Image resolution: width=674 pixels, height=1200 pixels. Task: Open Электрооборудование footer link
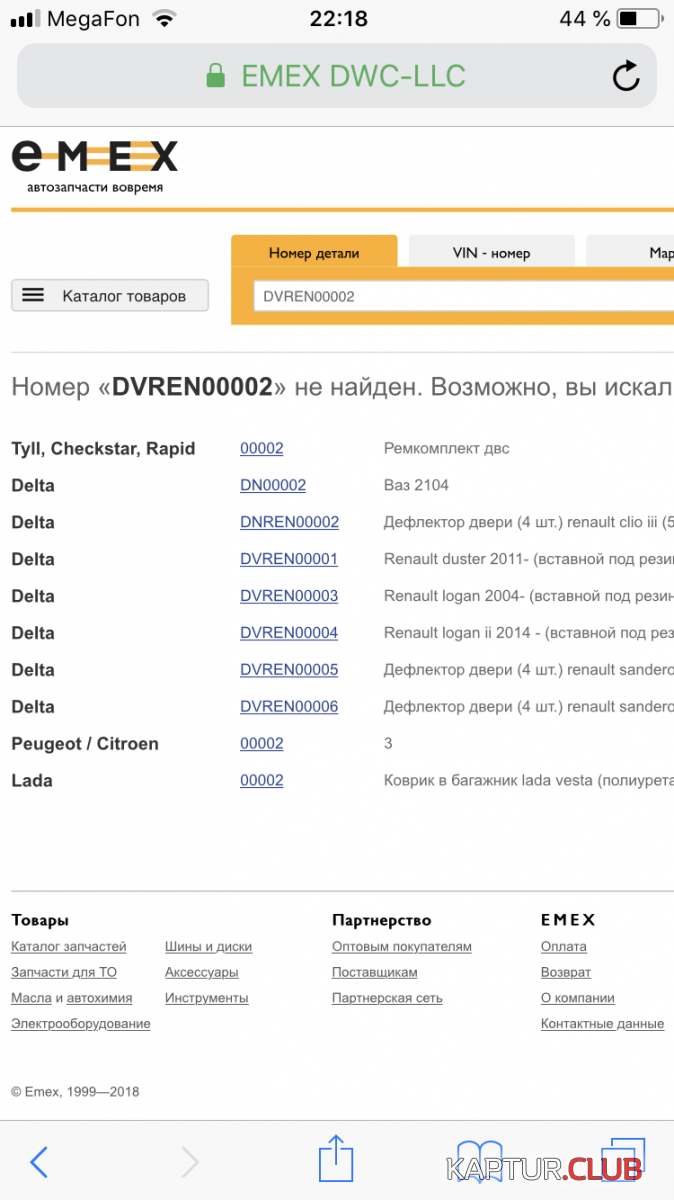pos(81,1024)
